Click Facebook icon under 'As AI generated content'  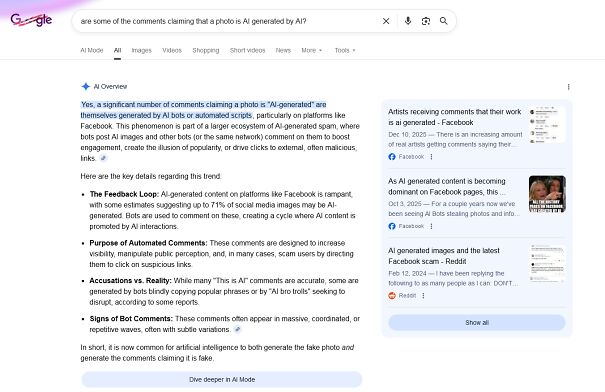392,226
